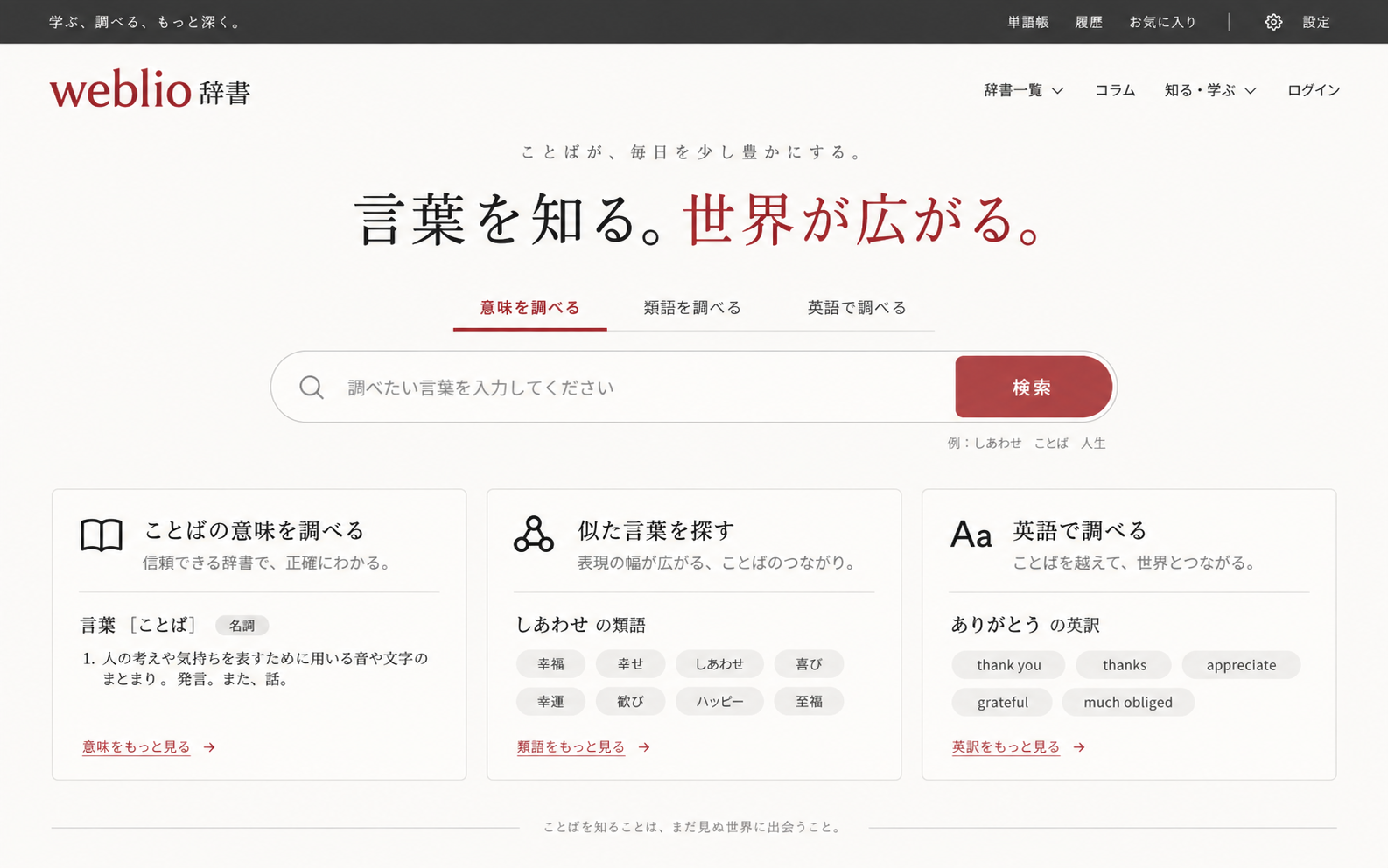
Task: Click the open book icon
Action: 102,535
